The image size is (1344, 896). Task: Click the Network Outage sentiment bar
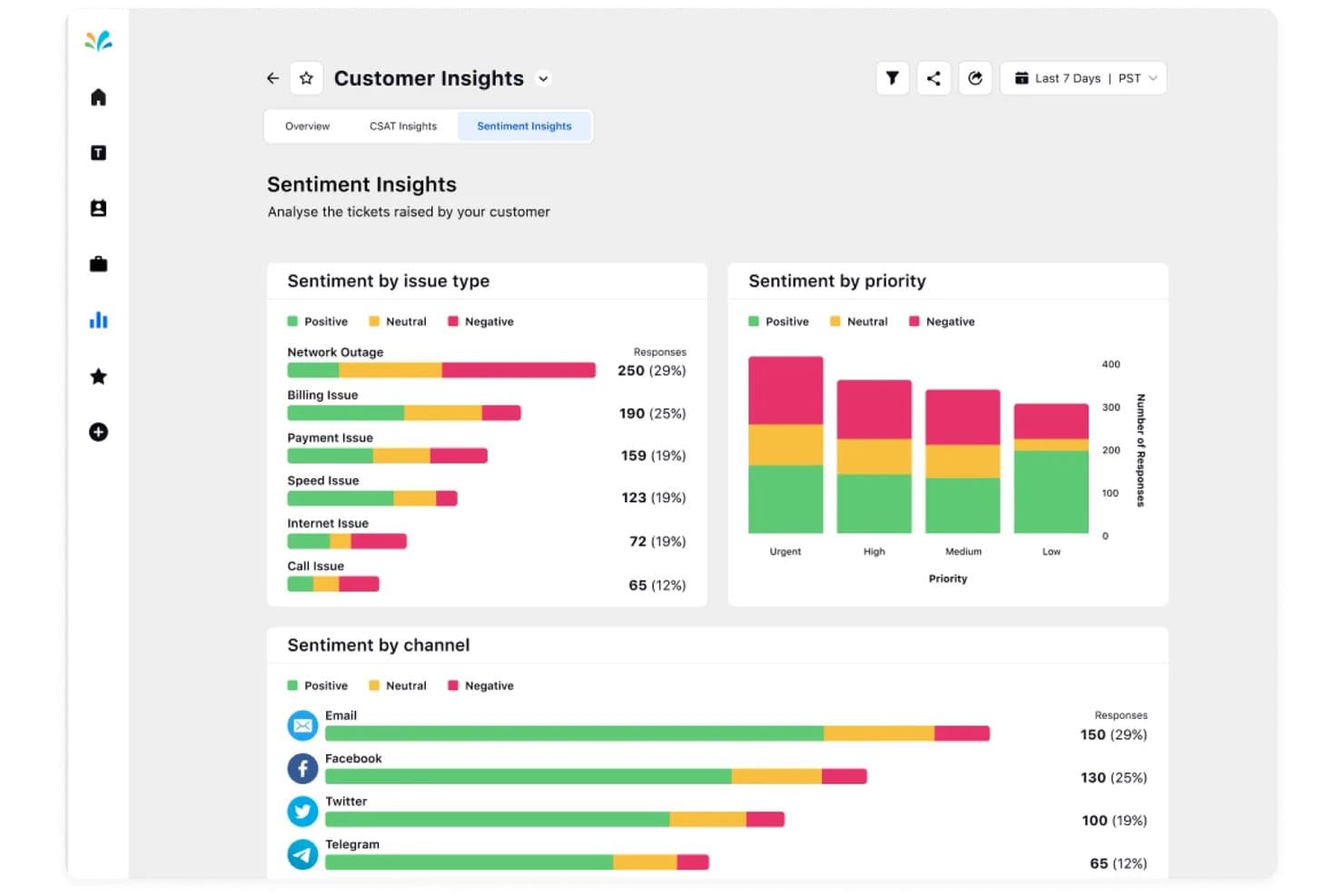click(441, 370)
